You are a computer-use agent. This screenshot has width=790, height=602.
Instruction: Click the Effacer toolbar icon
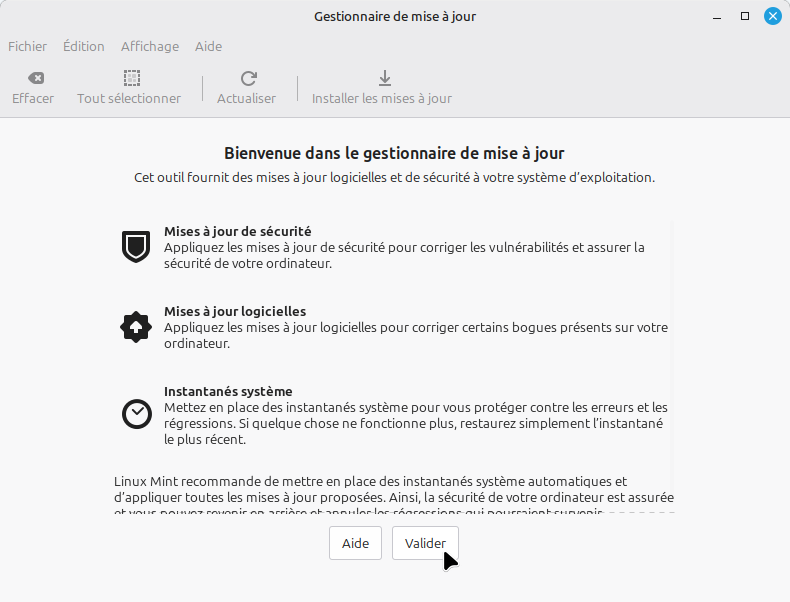tap(34, 78)
